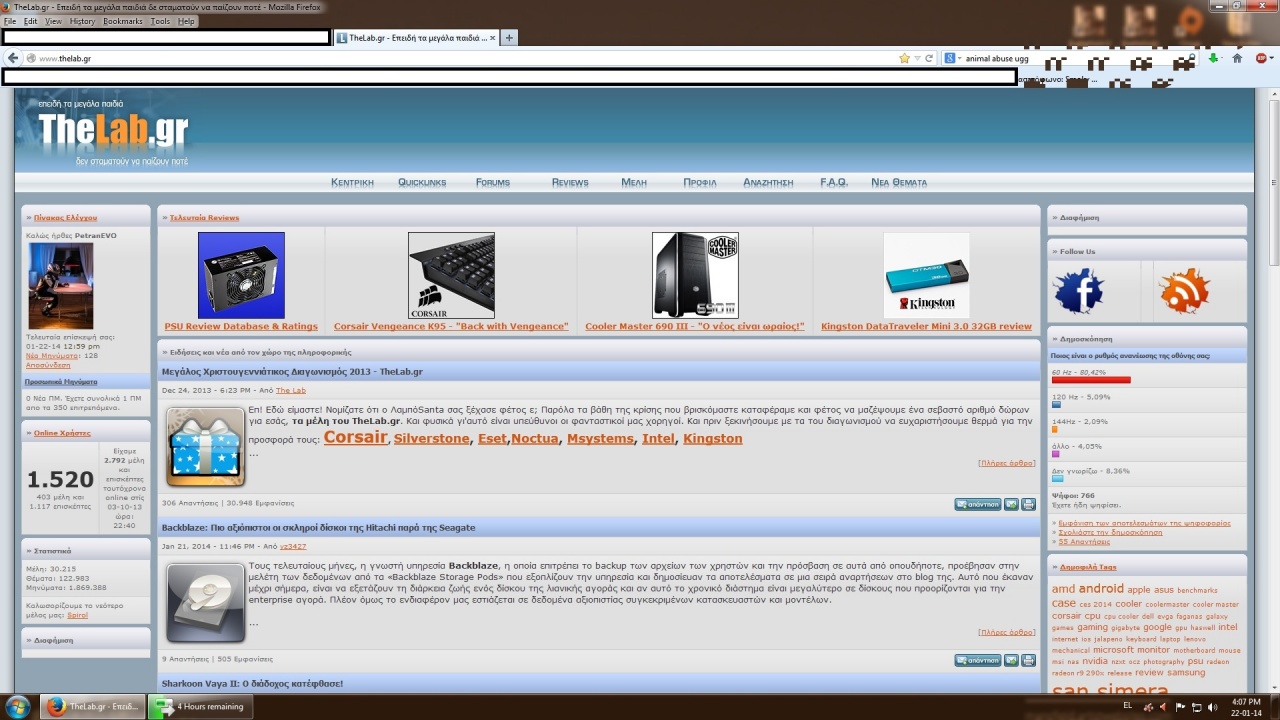Open ΠΡΟΦΙΛ in site navigation
Screen dimensions: 1280x720
[700, 183]
